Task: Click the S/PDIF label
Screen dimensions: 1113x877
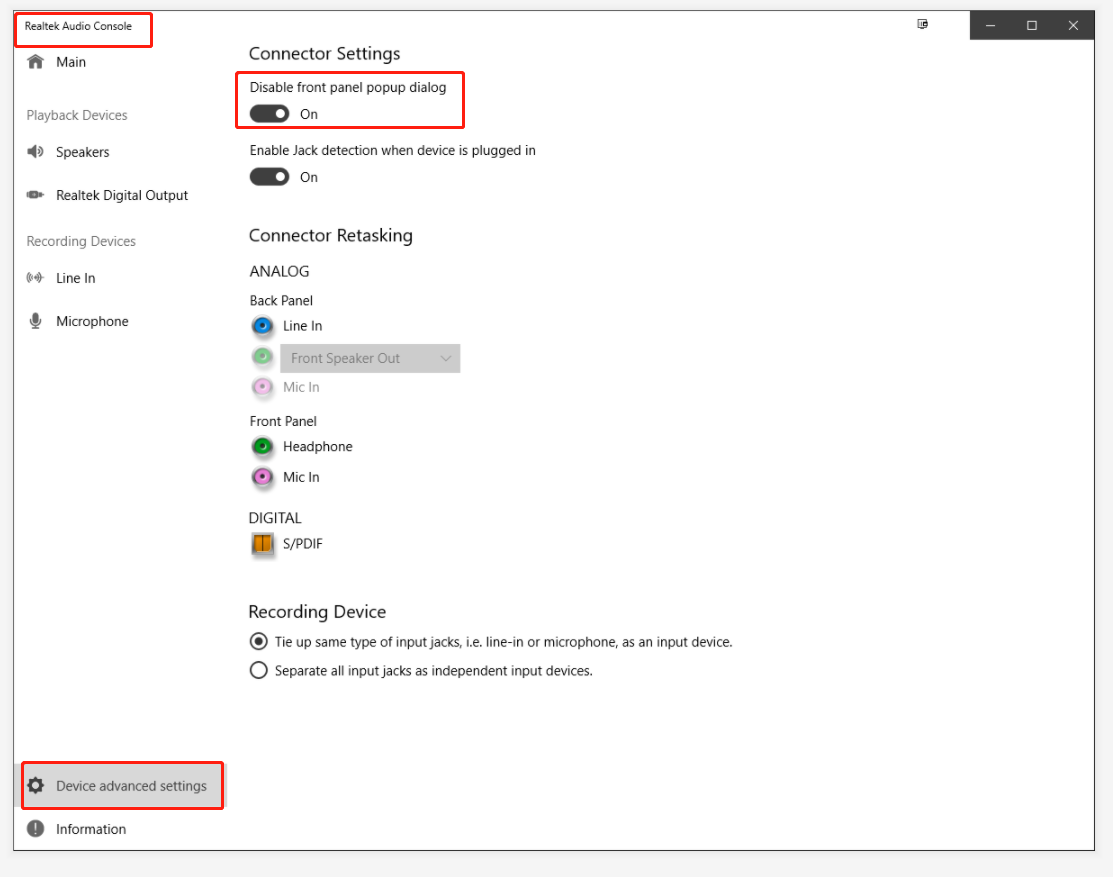Action: point(303,544)
